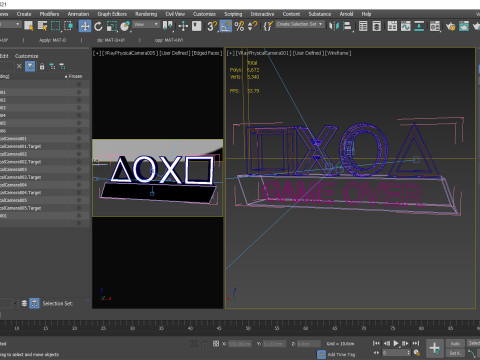Toggle Angle Snap in toolbar
Screen dimensions: 480x360
tap(226, 26)
